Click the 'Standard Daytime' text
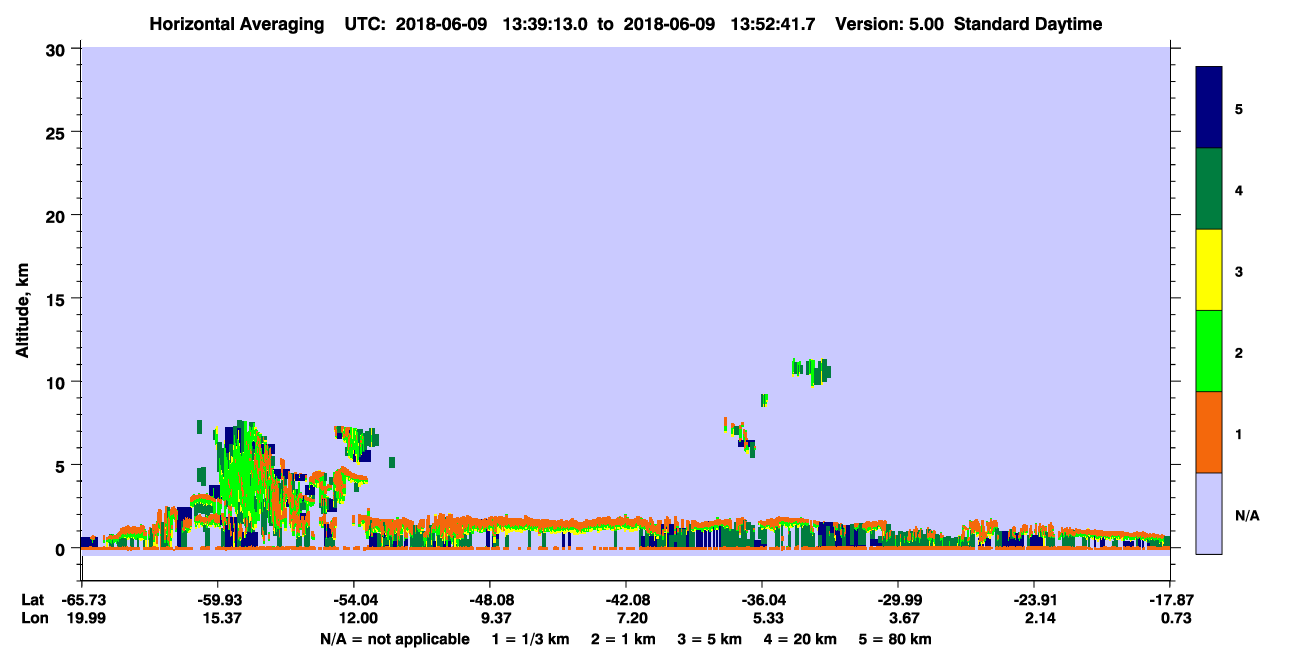The image size is (1300, 667). [1028, 24]
